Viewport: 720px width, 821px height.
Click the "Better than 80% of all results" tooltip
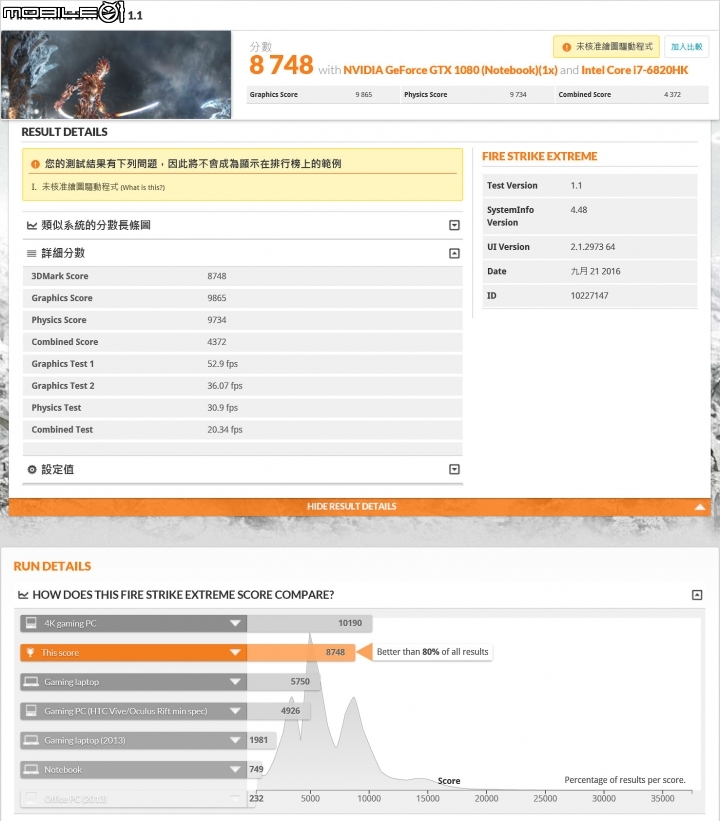433,652
